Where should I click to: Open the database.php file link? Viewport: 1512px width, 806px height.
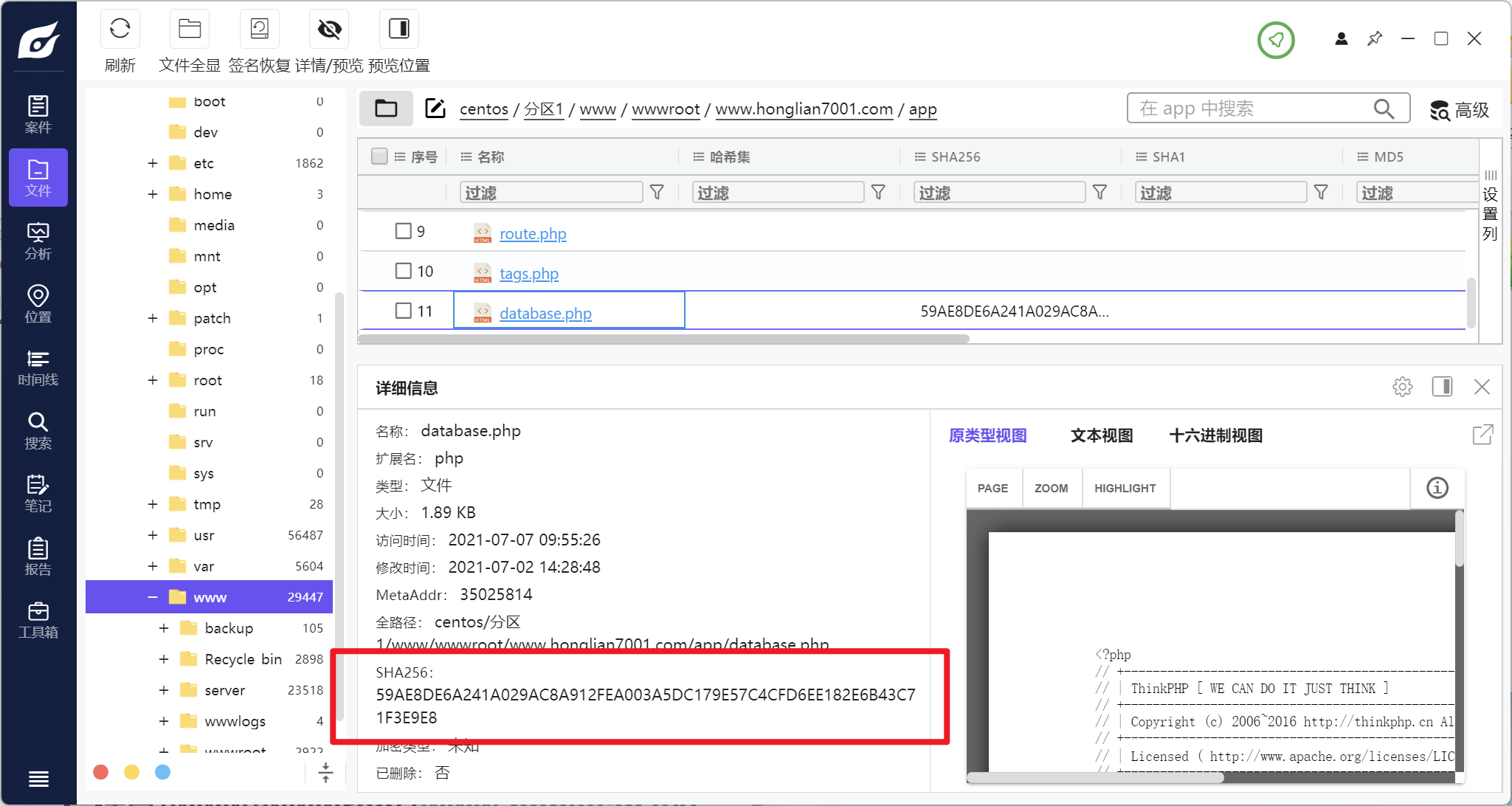click(x=545, y=314)
